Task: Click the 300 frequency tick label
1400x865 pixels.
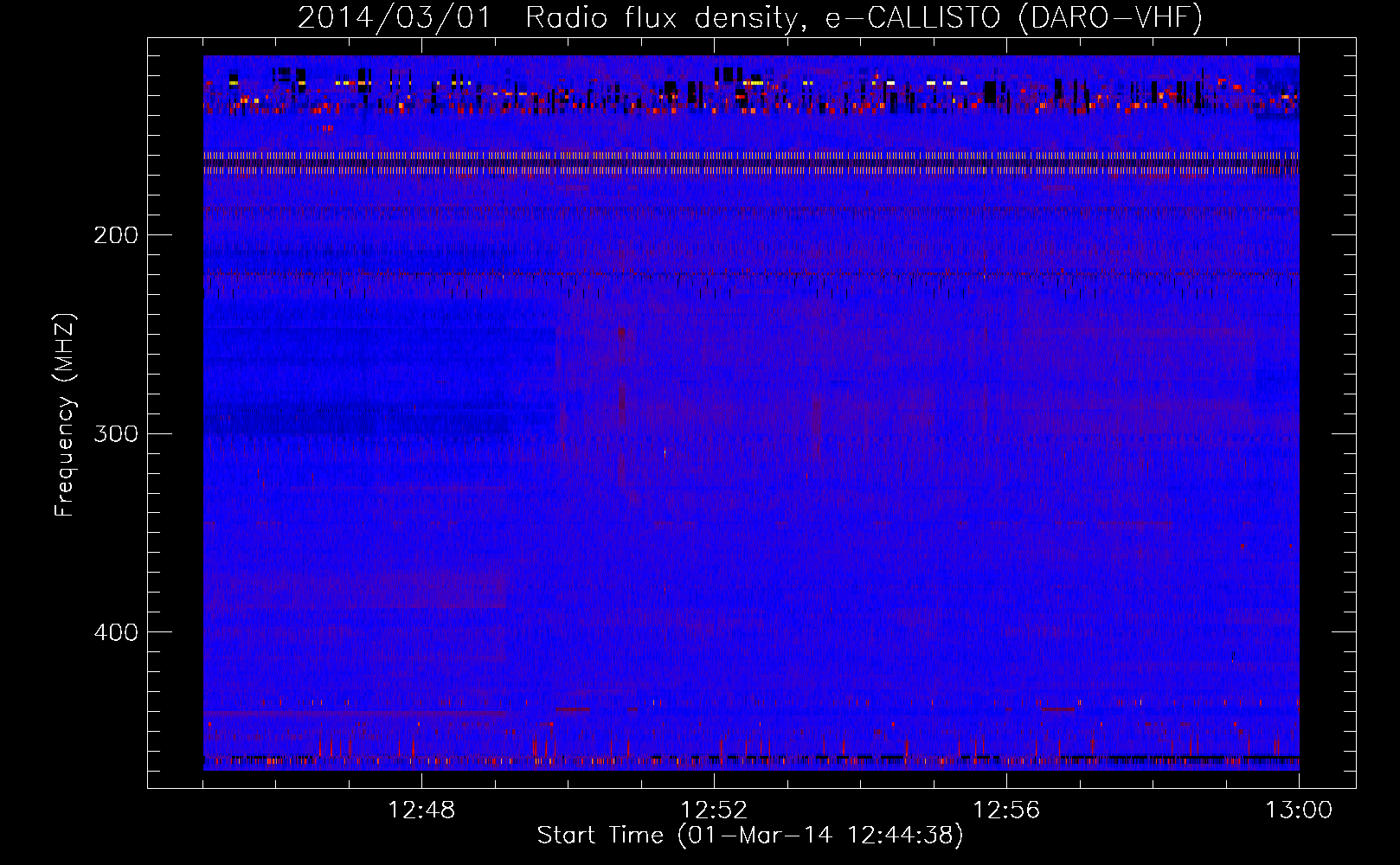Action: (x=116, y=433)
